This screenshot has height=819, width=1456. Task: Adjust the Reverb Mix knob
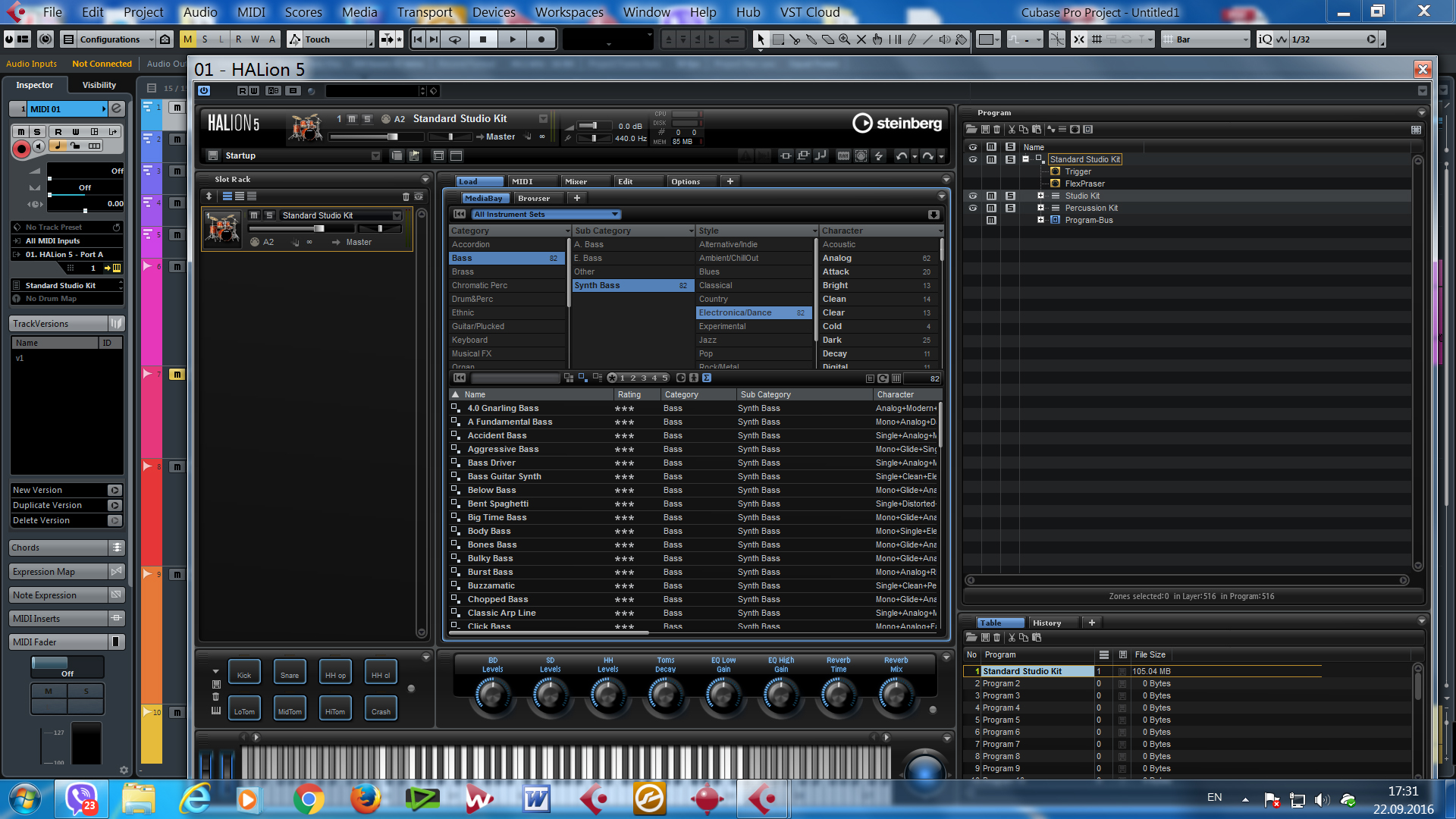coord(896,695)
